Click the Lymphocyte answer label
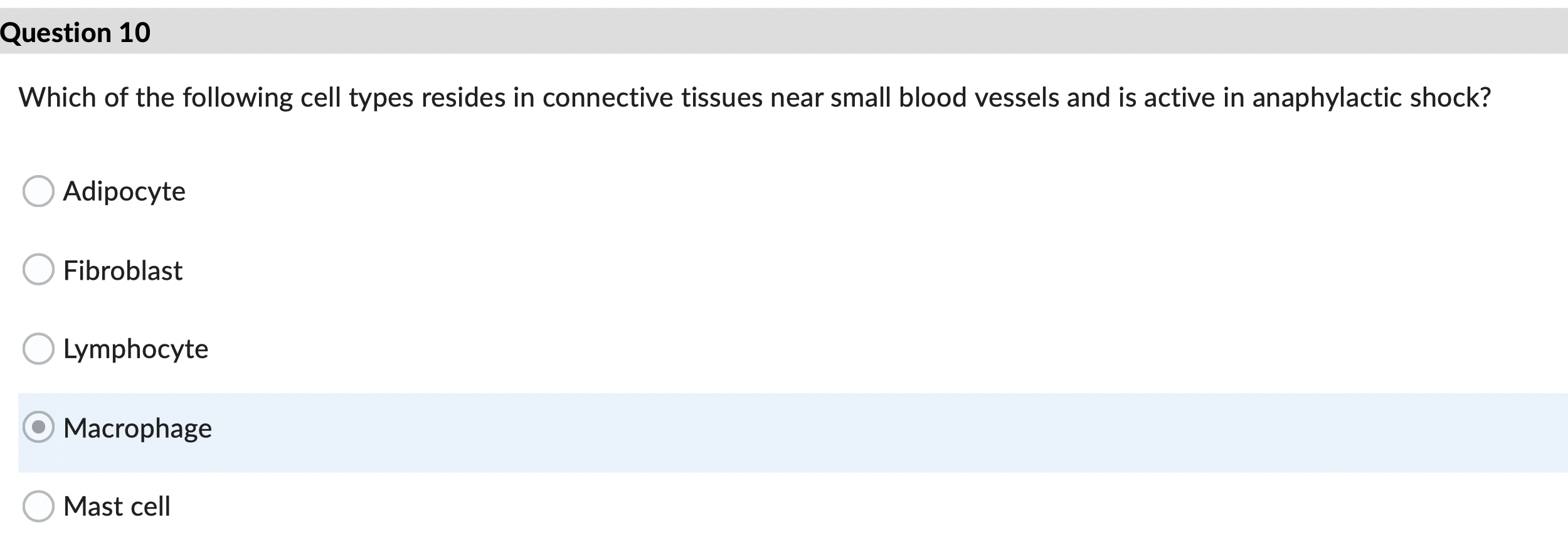 coord(135,349)
